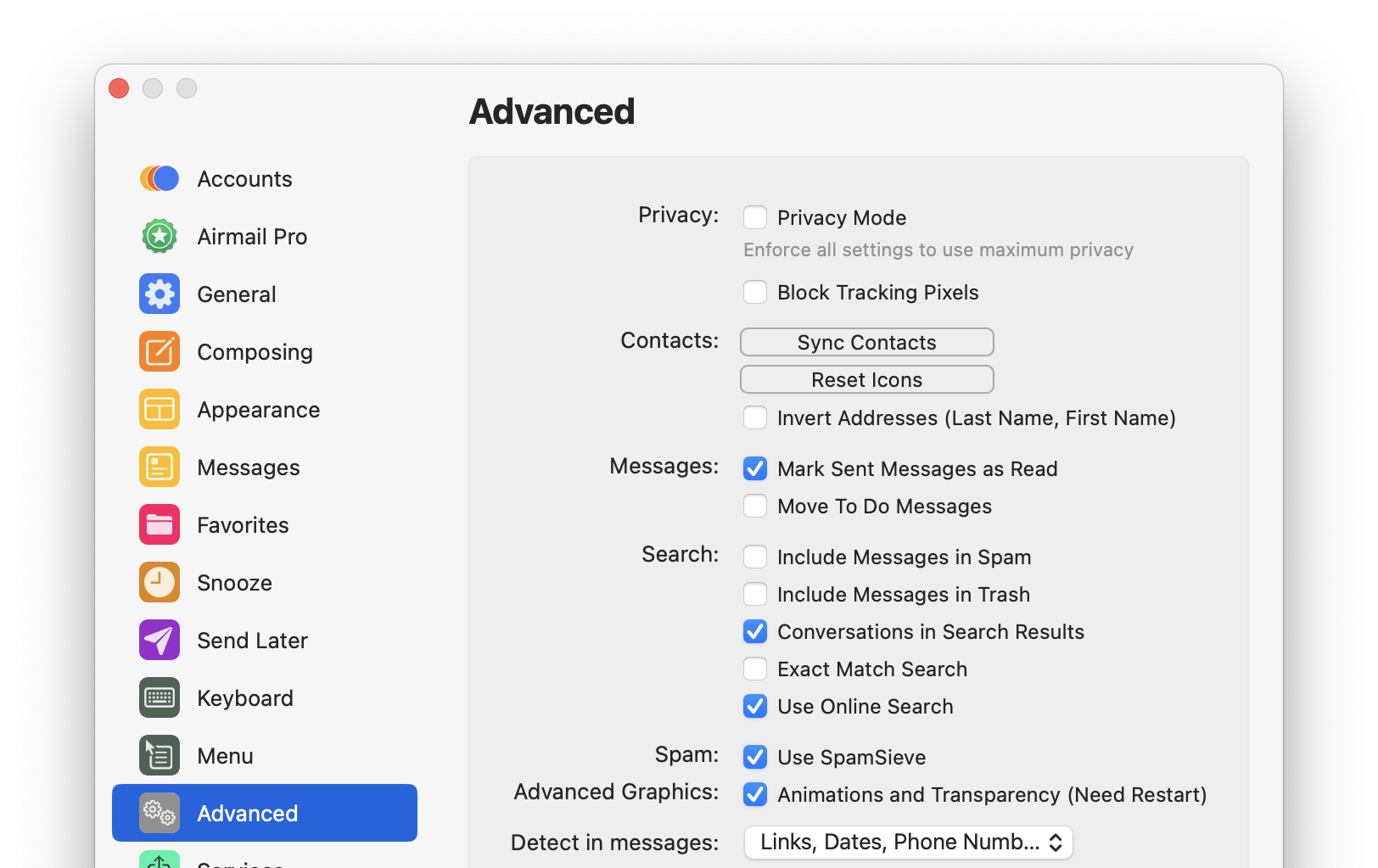Open the Snooze clock icon

[x=160, y=582]
